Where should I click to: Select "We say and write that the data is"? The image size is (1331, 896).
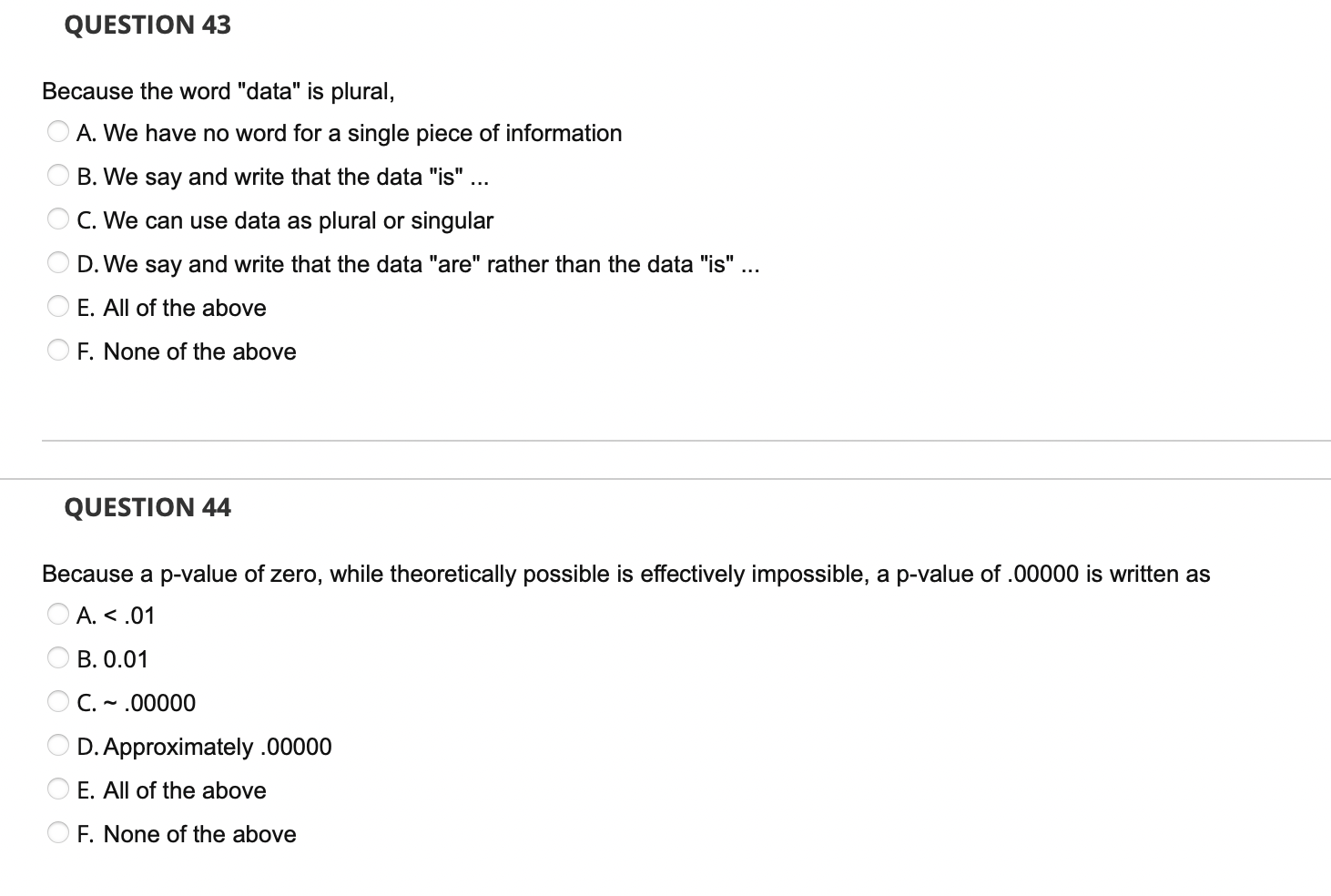(57, 175)
